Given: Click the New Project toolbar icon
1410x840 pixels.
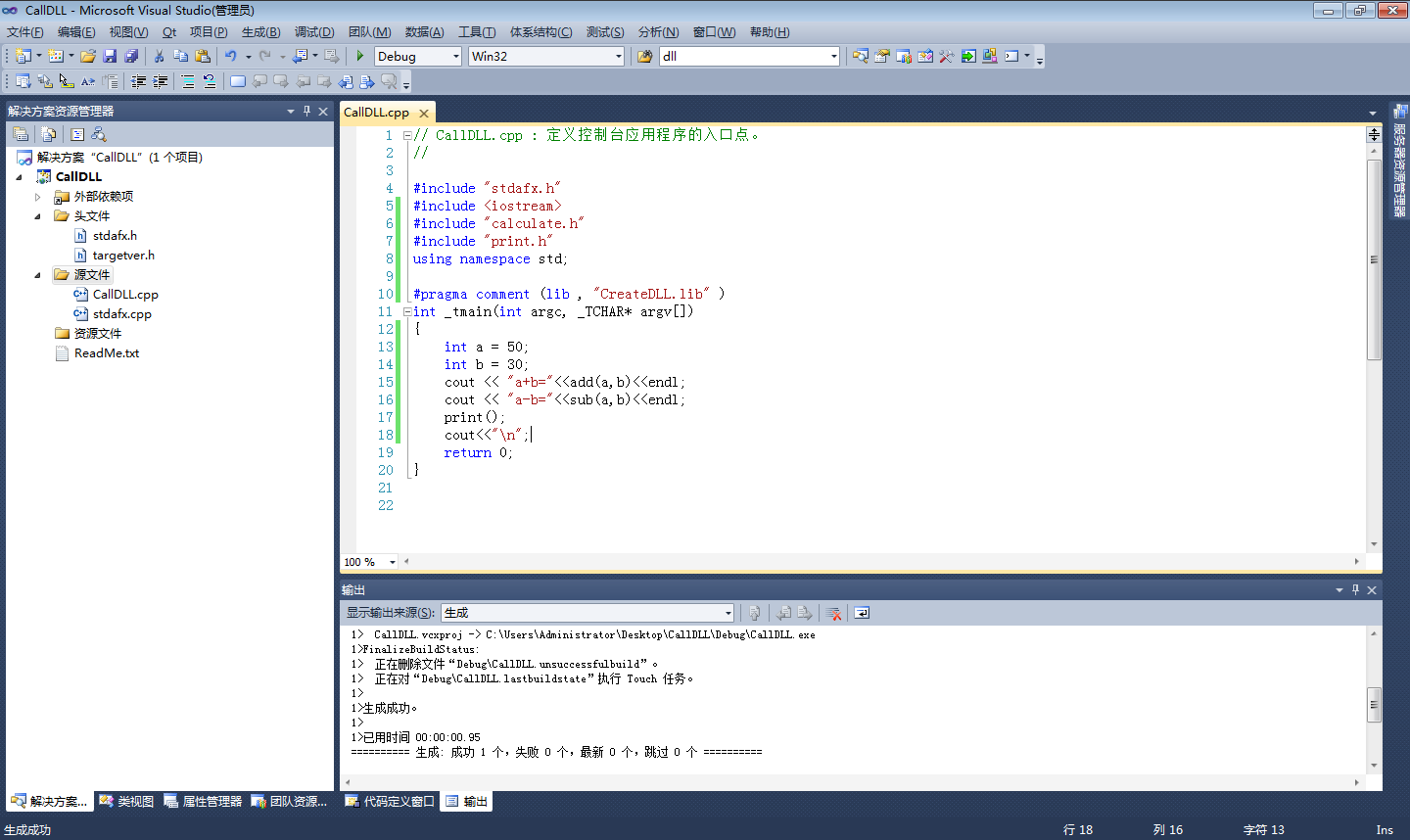Looking at the screenshot, I should tap(23, 56).
